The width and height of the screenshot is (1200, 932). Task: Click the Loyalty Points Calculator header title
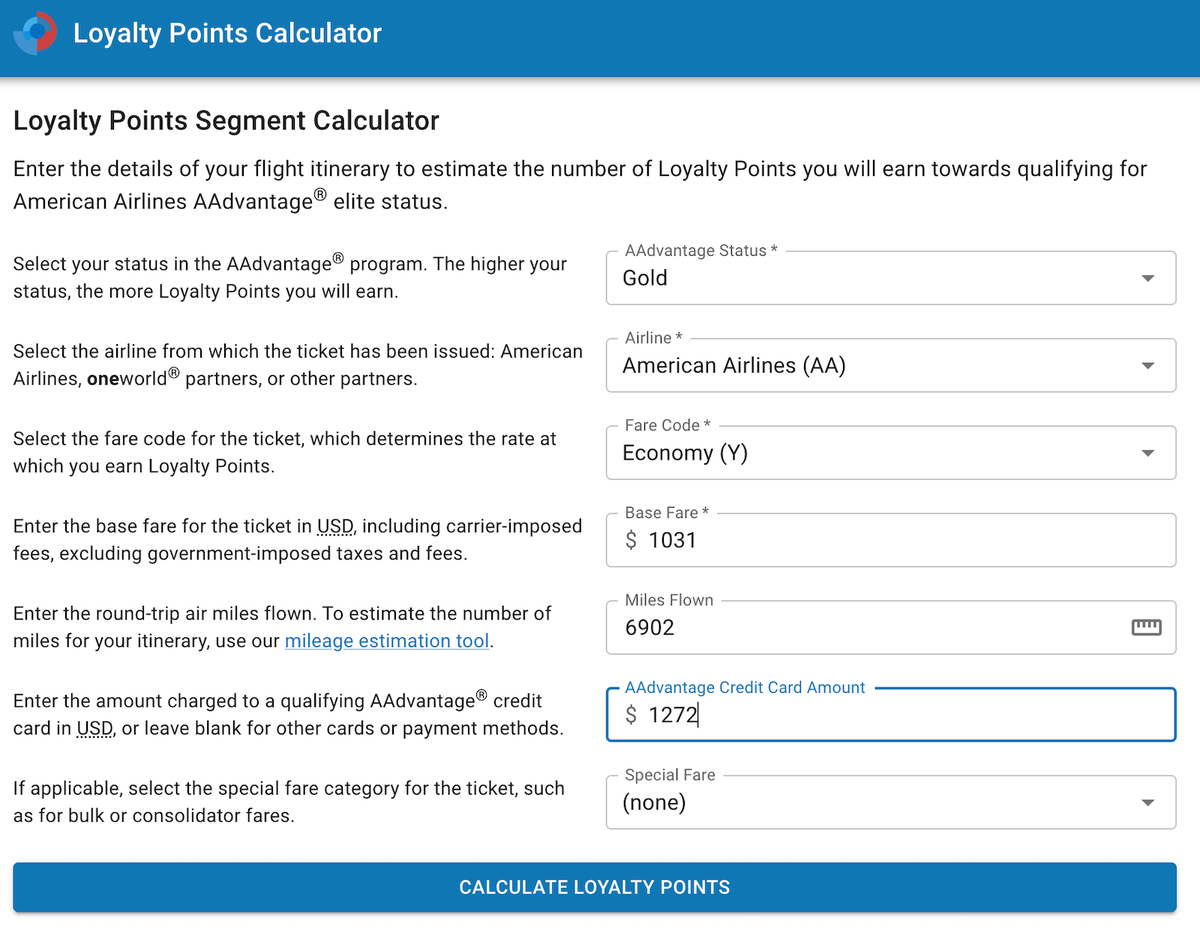[227, 33]
